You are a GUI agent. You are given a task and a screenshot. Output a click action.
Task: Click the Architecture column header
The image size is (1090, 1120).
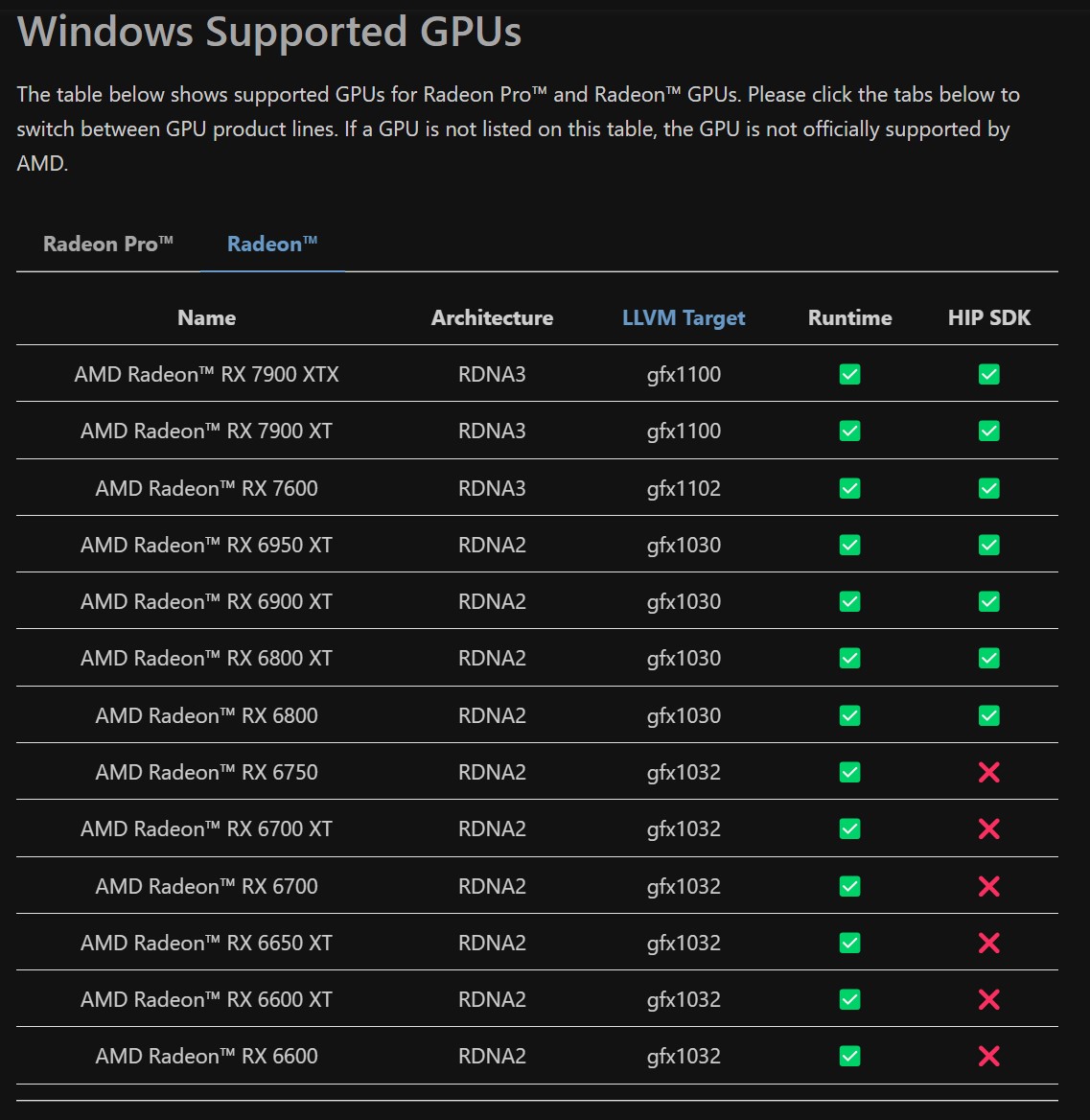click(492, 317)
